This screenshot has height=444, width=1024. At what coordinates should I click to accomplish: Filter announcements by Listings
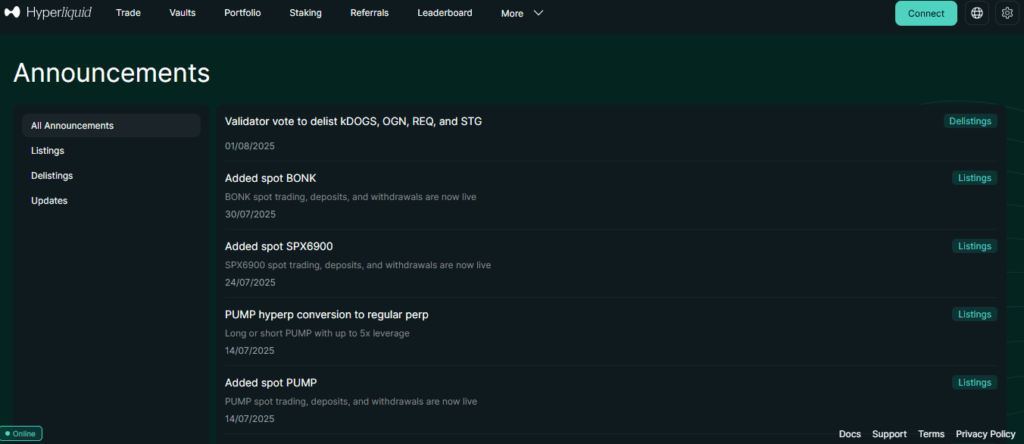coord(47,150)
